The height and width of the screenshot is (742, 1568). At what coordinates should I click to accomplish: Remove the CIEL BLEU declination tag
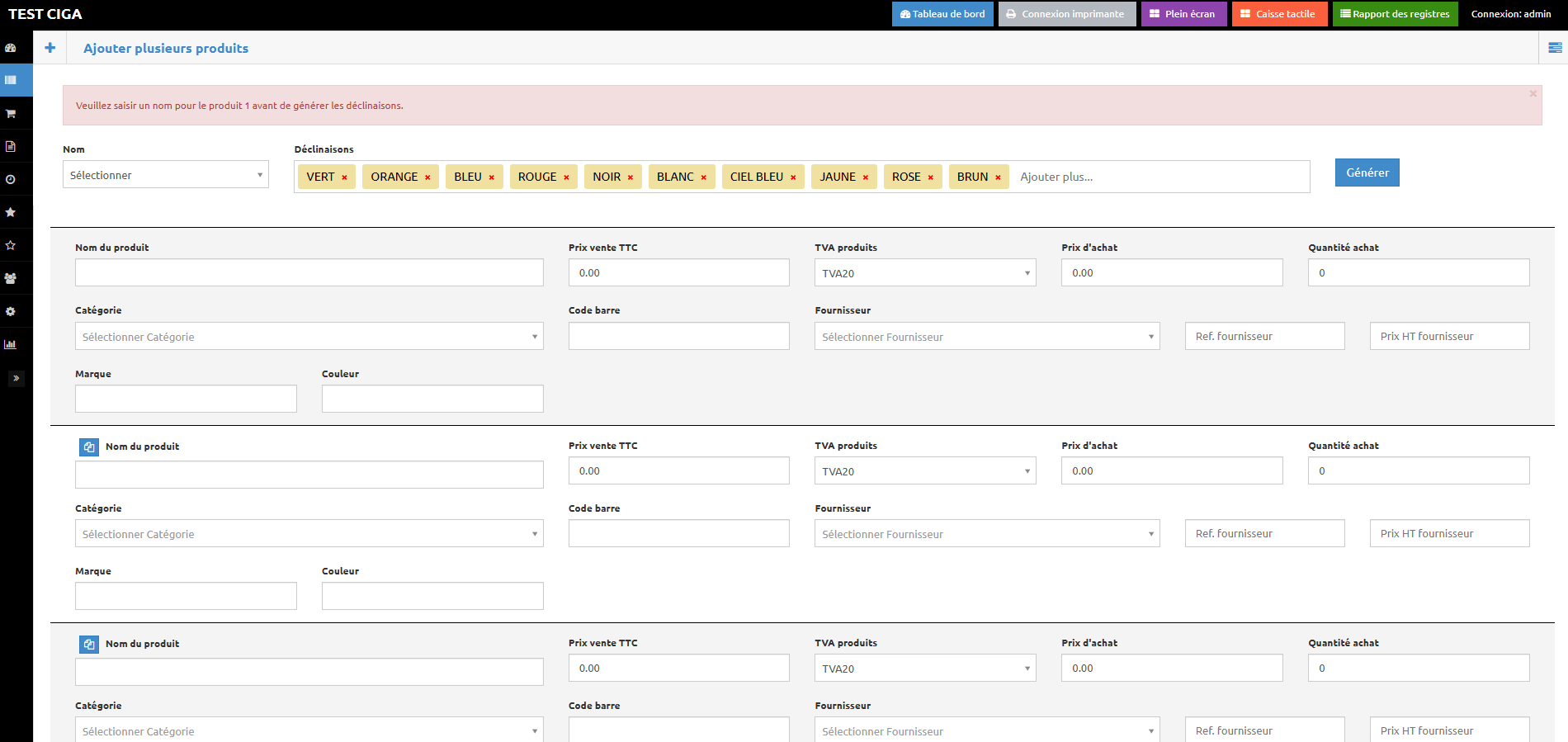click(793, 177)
